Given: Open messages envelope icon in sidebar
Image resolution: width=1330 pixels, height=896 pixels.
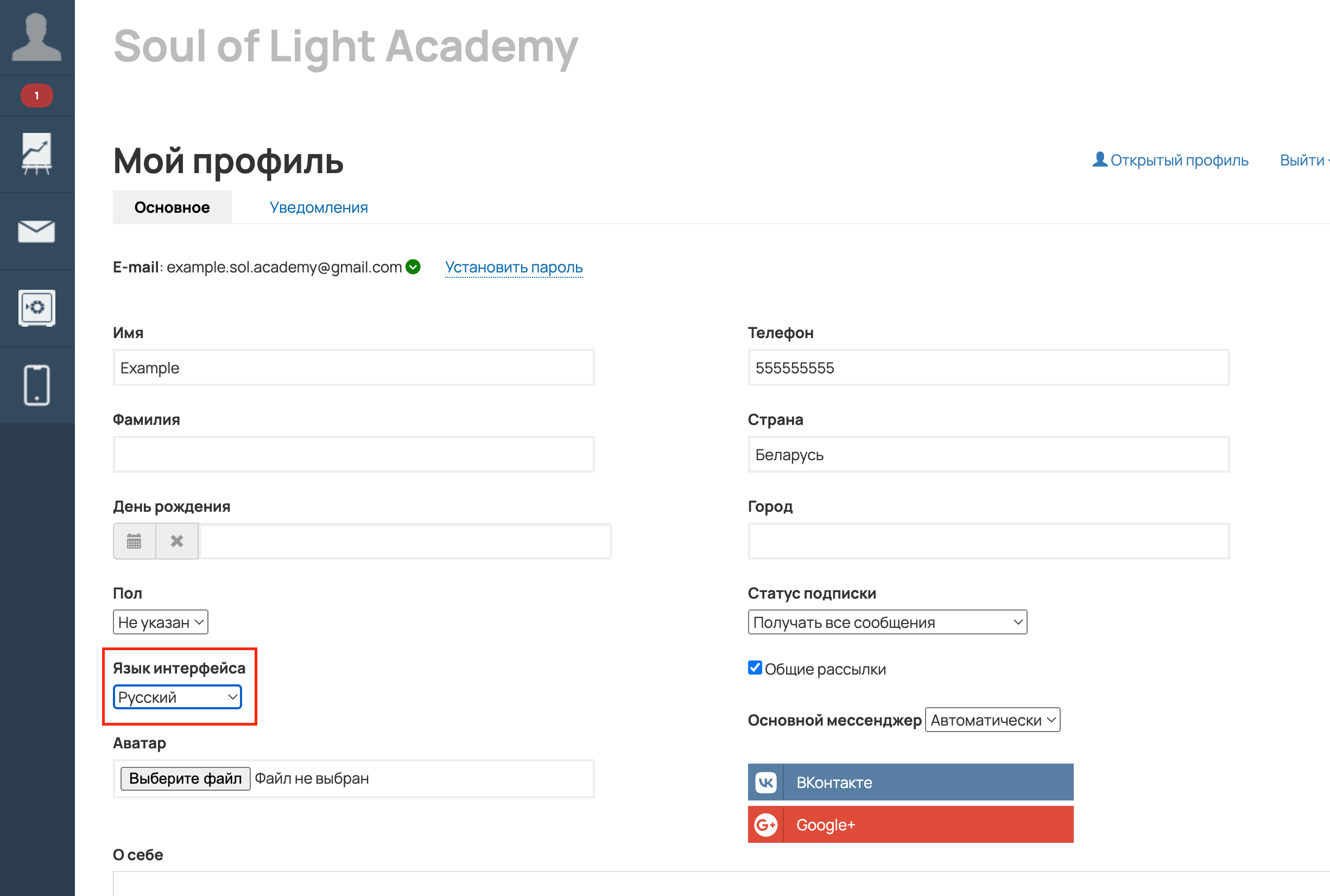Looking at the screenshot, I should 36,231.
